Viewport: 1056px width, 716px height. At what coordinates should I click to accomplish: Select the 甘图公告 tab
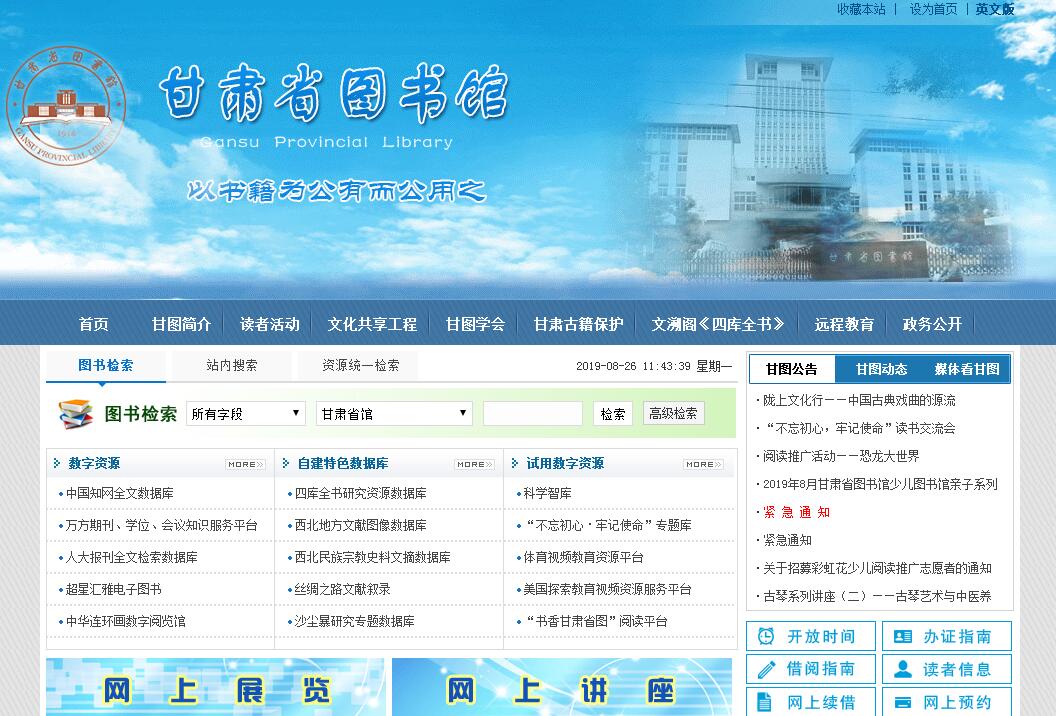792,369
